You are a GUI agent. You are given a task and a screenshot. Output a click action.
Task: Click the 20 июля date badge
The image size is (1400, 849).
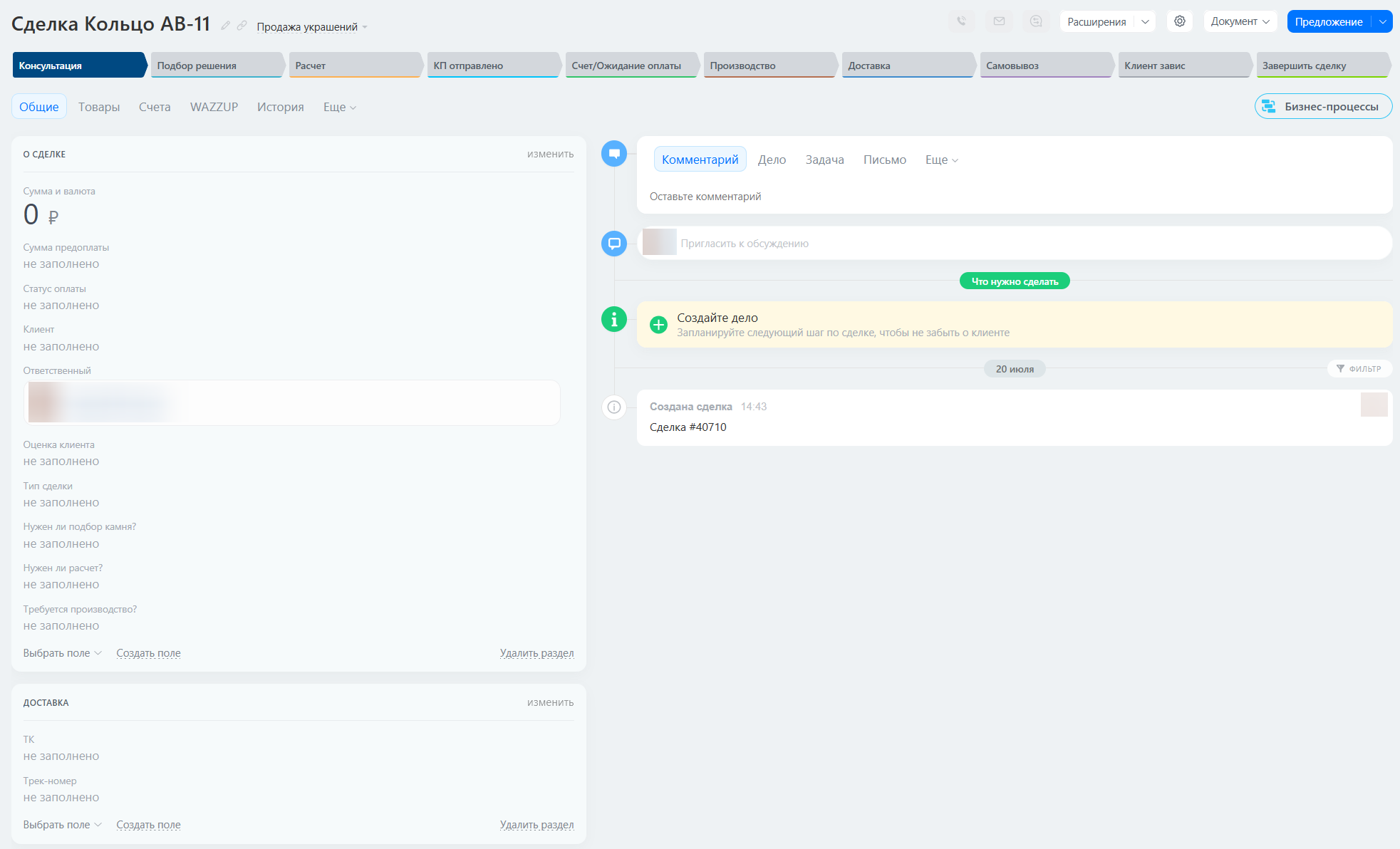[1015, 369]
